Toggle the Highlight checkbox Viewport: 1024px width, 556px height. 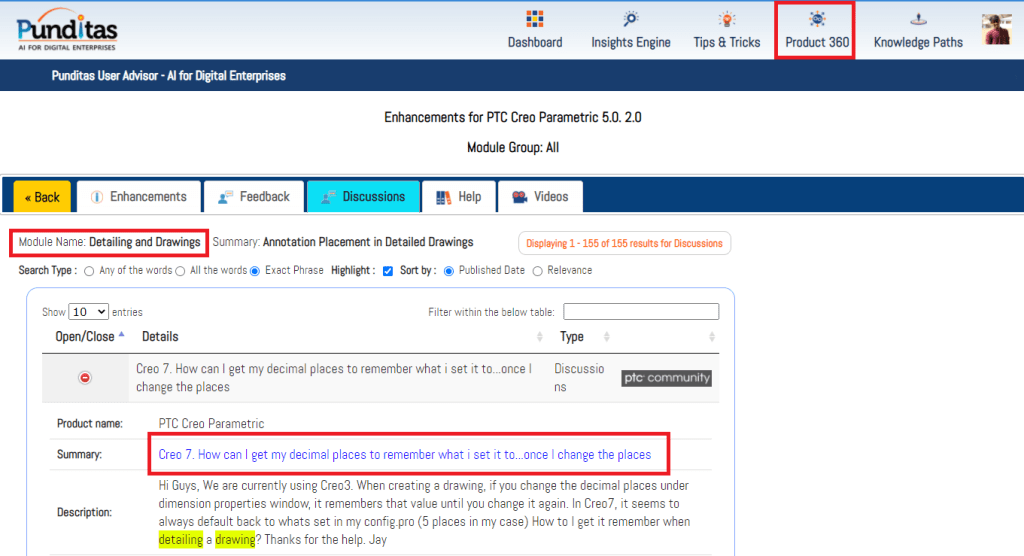pyautogui.click(x=388, y=271)
